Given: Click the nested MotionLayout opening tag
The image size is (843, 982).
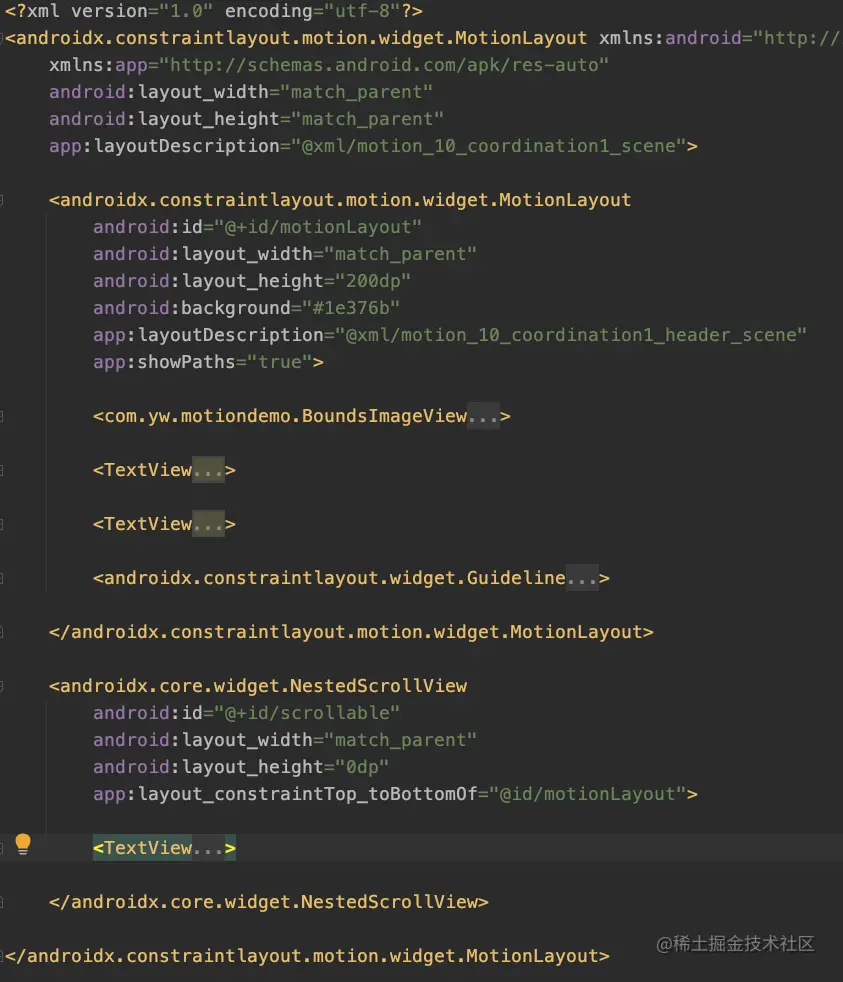Looking at the screenshot, I should point(340,200).
